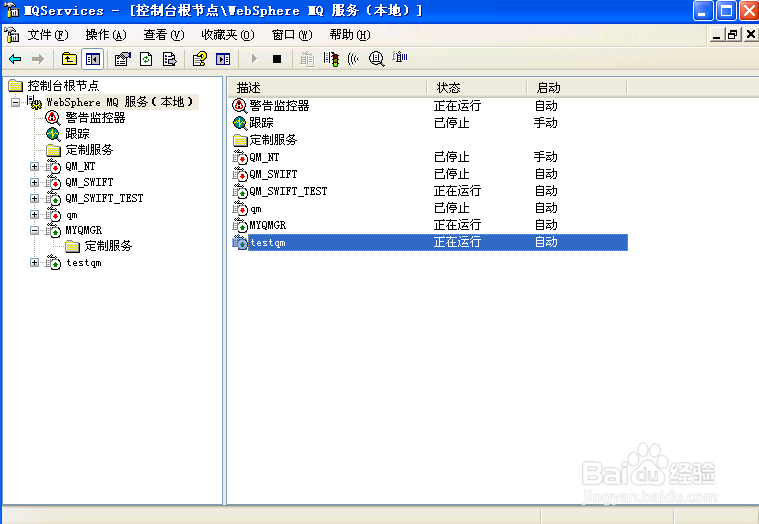Close the inner MMC child window
Screen dimensions: 759x524
point(750,35)
